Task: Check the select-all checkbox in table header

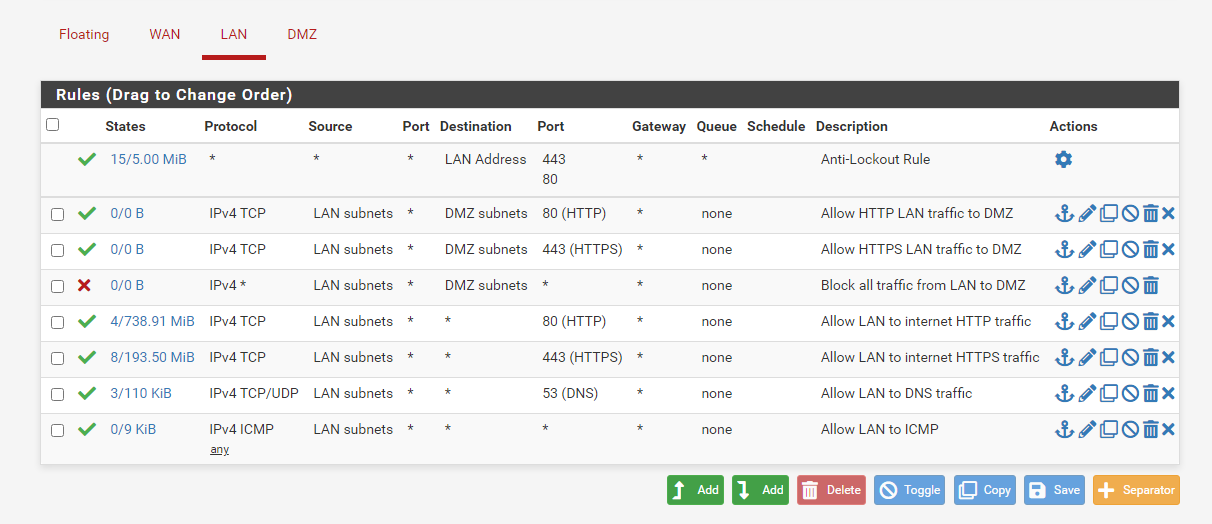Action: 53,125
